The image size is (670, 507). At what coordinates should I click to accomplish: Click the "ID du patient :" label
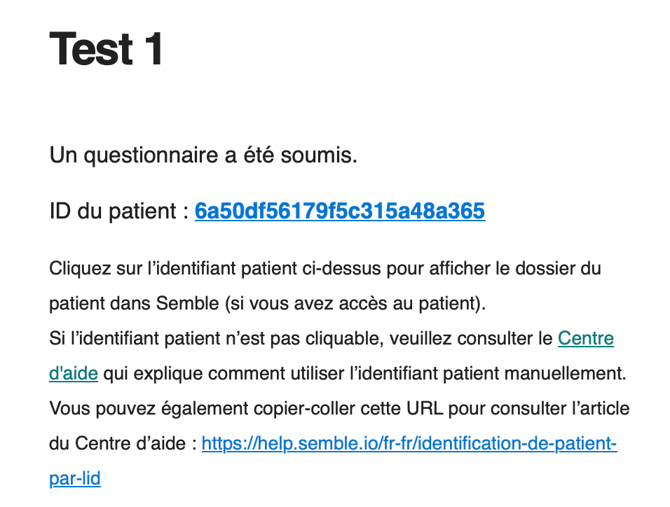point(119,211)
